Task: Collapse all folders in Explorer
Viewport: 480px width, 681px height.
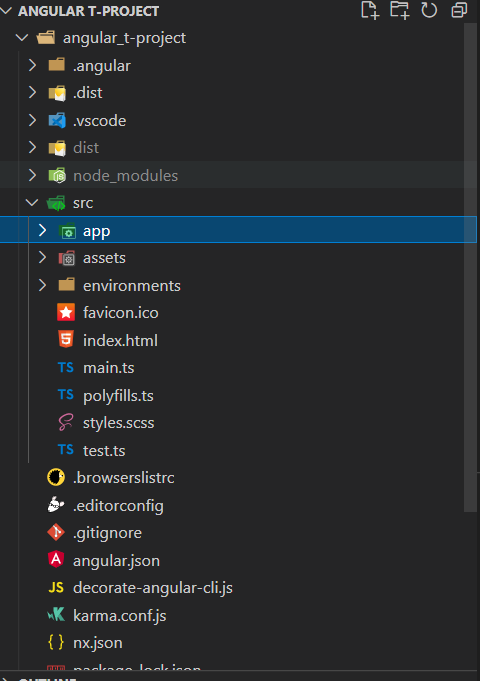Action: 459,10
